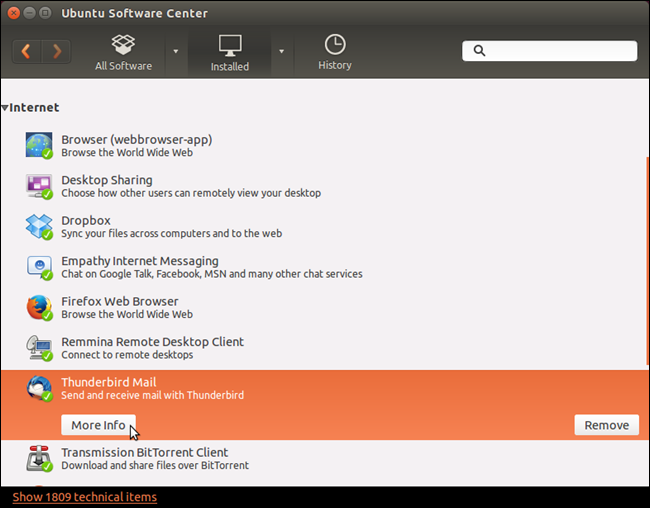
Task: Click the Thunderbird Mail icon
Action: click(x=39, y=388)
